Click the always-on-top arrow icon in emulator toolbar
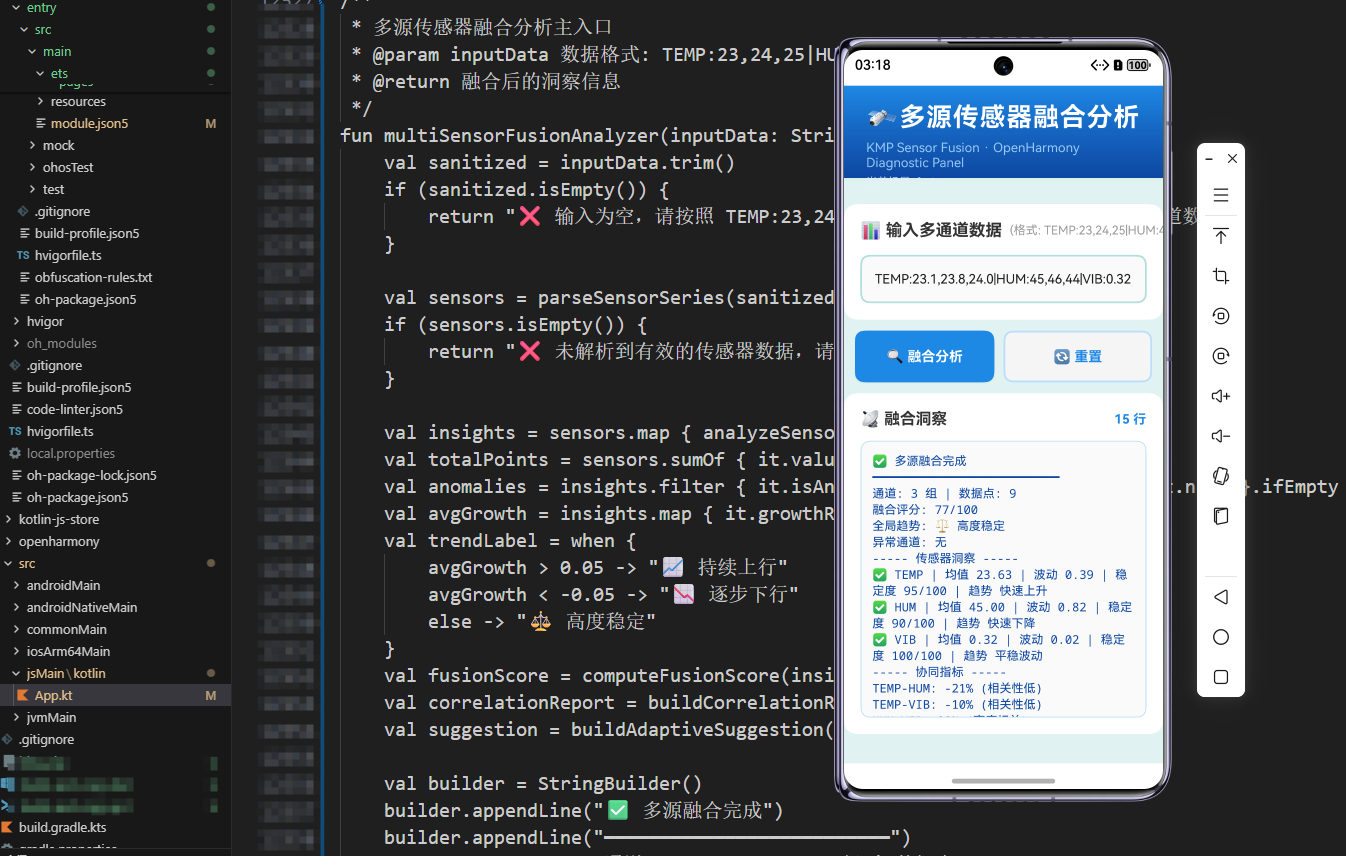This screenshot has height=856, width=1346. (1220, 236)
